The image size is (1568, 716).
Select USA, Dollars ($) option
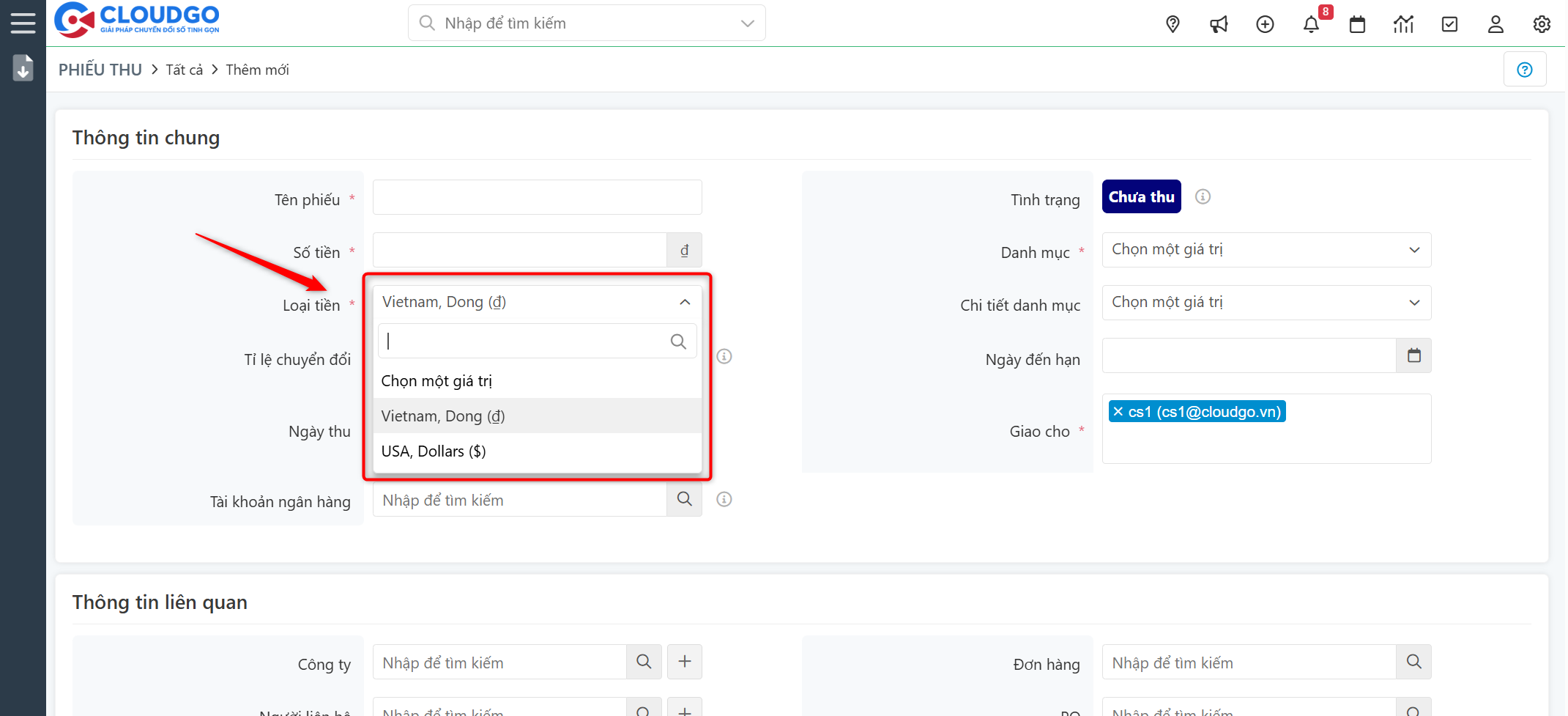pos(434,451)
